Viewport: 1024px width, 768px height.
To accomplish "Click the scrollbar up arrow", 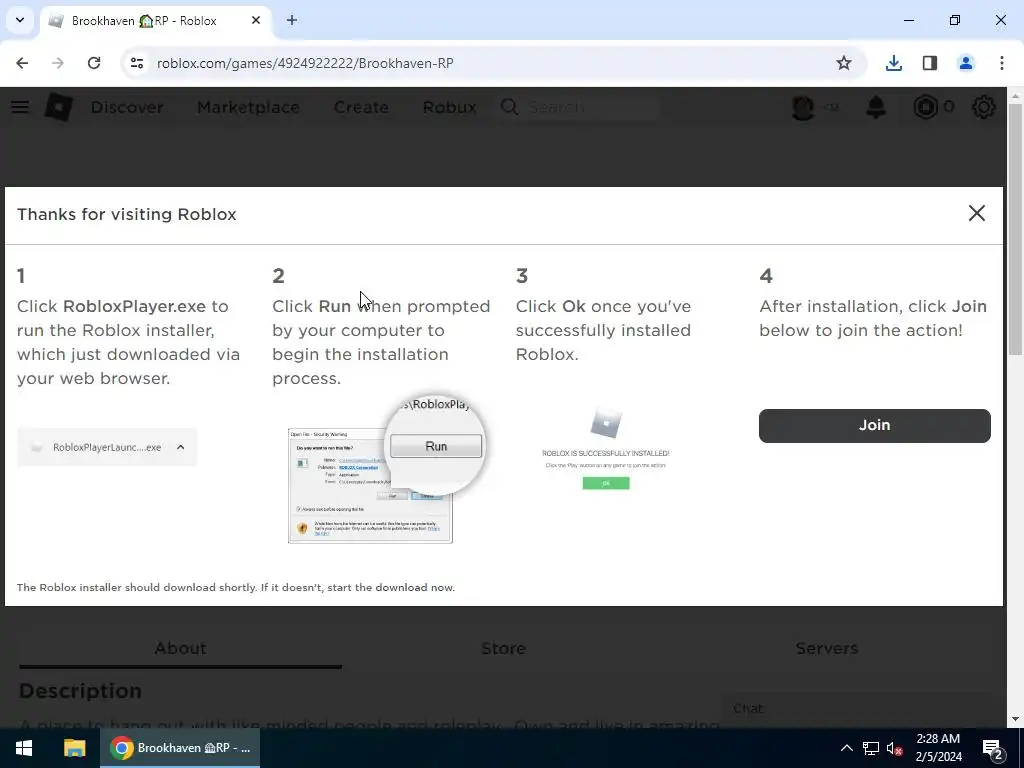I will click(1015, 96).
